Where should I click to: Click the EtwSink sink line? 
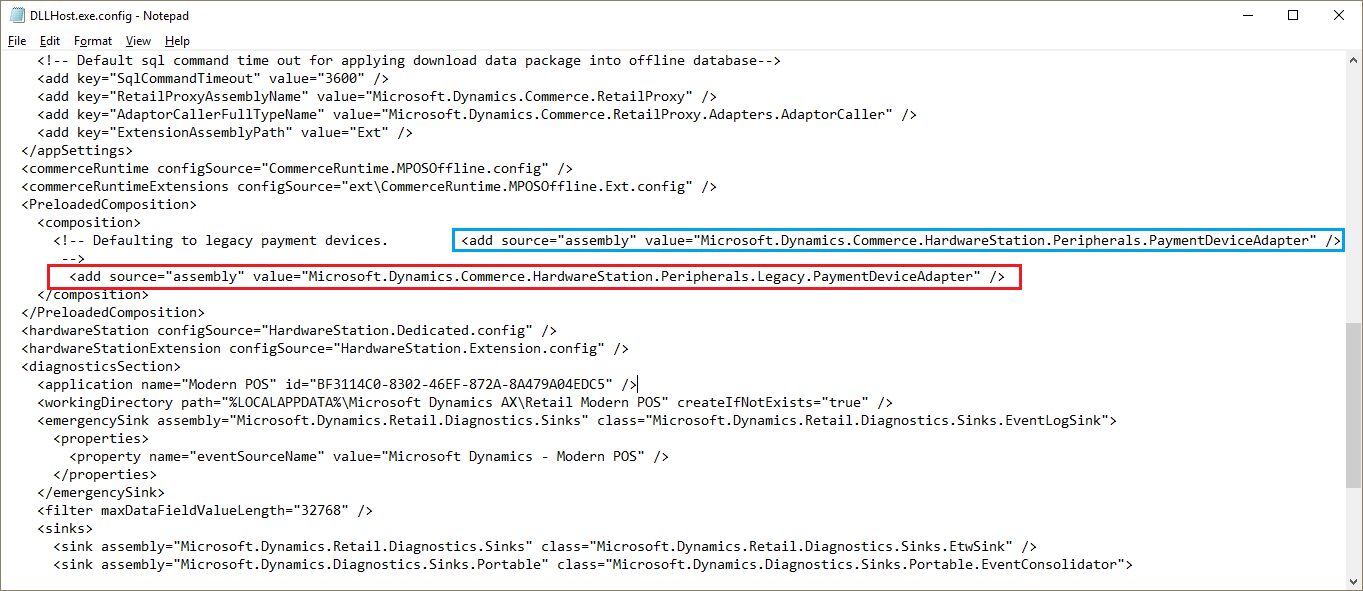545,546
